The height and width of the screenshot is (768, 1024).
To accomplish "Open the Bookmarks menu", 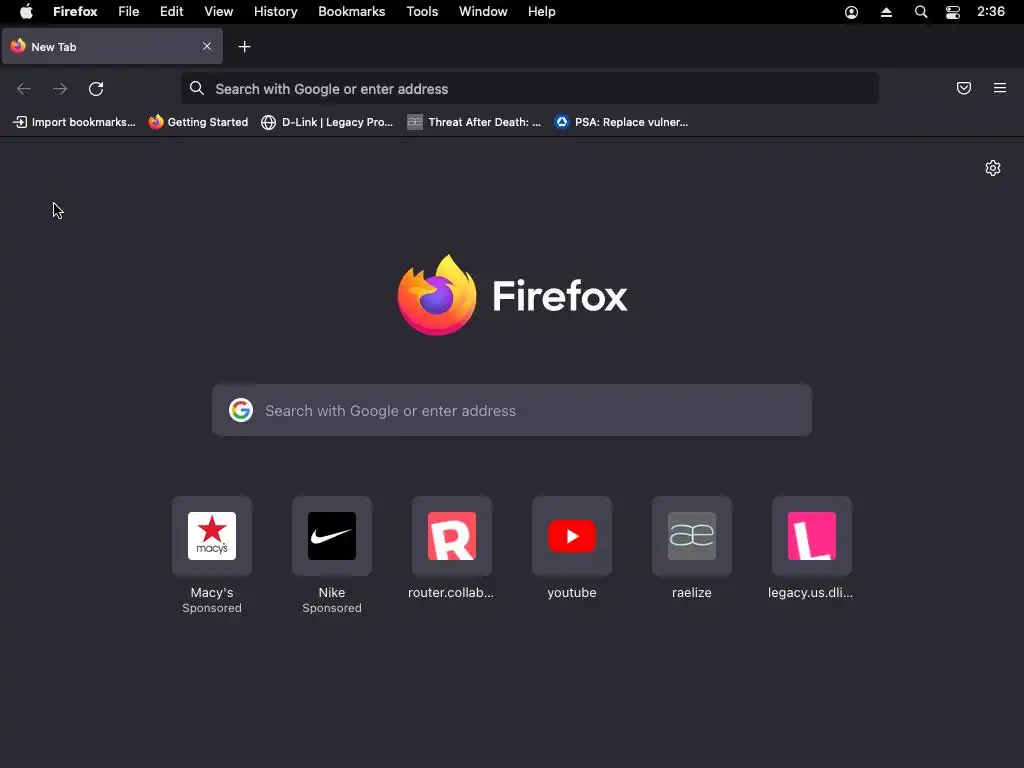I will [x=351, y=12].
